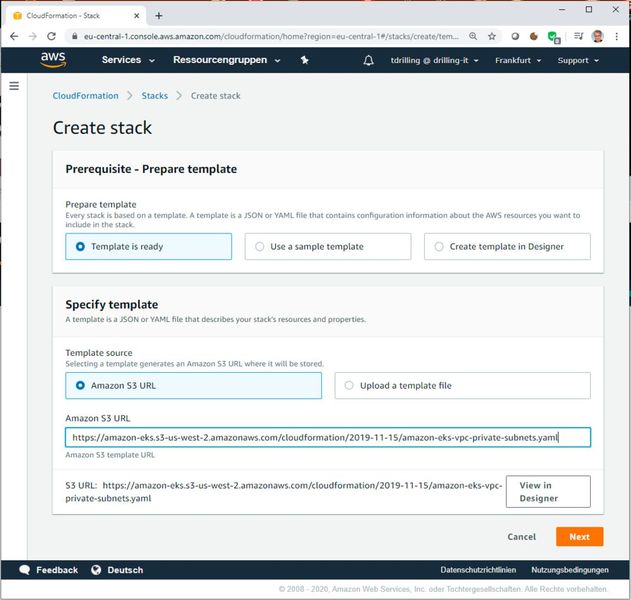Reload the page with refresh icon

[52, 36]
